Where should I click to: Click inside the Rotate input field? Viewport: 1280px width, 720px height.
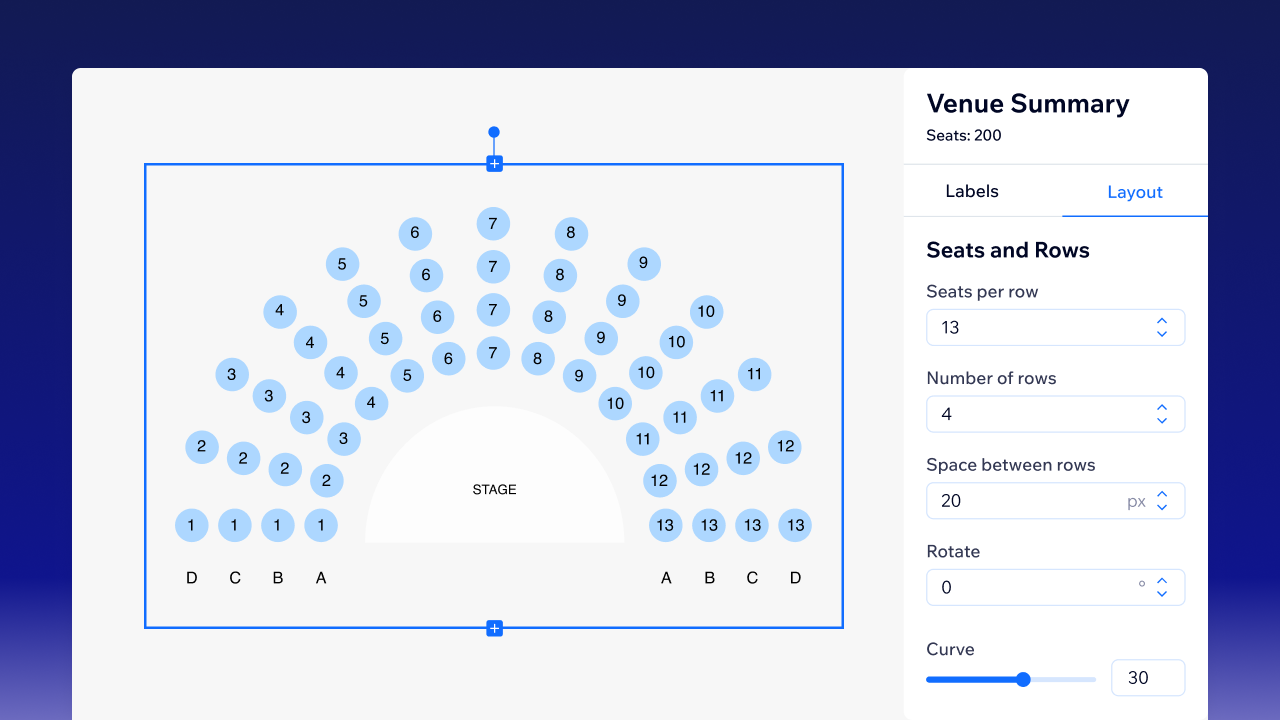coord(1020,587)
